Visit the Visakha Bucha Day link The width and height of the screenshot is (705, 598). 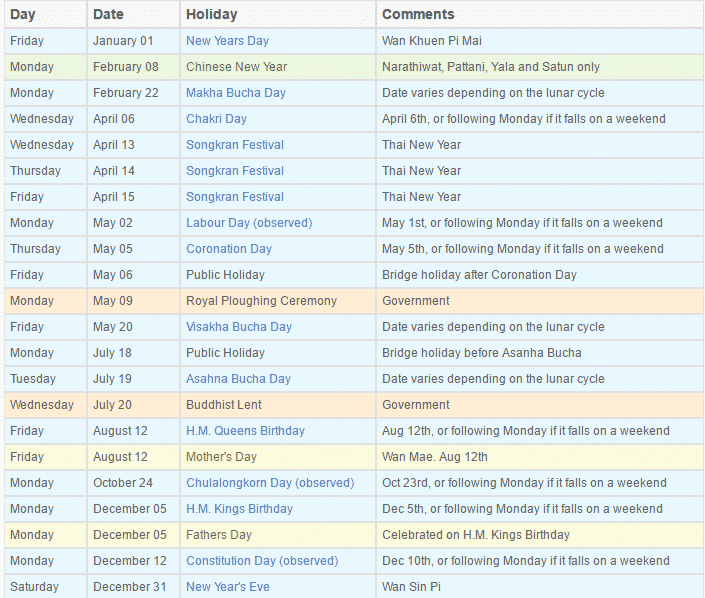click(x=239, y=327)
